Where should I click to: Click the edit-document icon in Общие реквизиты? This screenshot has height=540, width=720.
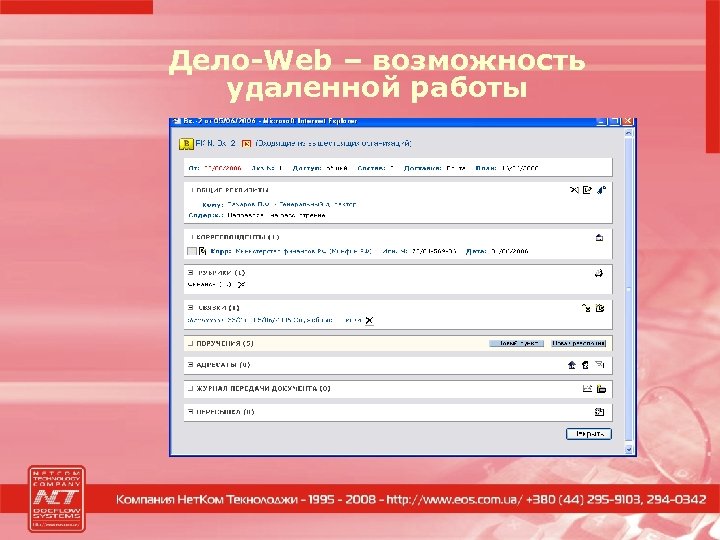(587, 190)
